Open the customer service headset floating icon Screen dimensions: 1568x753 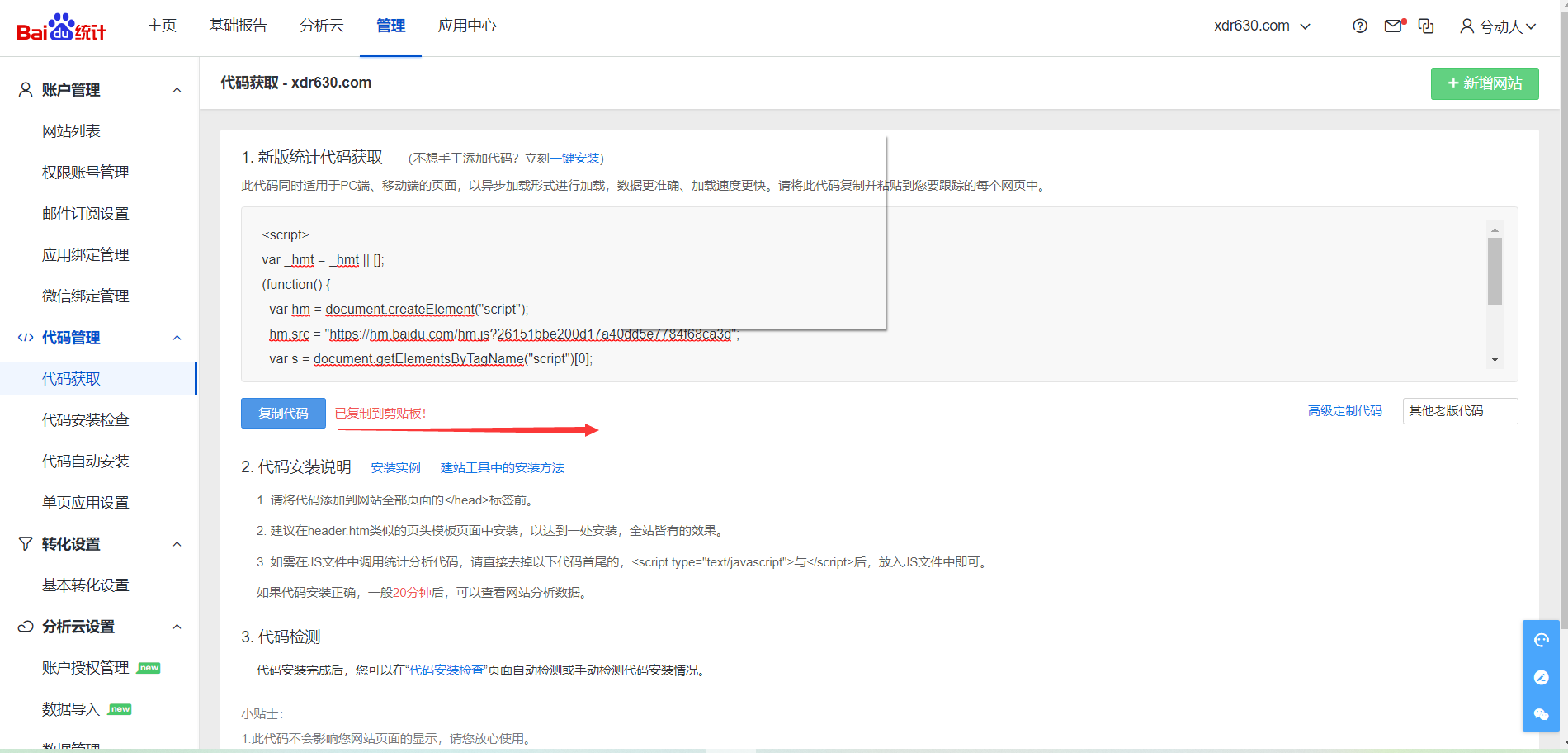[x=1541, y=640]
